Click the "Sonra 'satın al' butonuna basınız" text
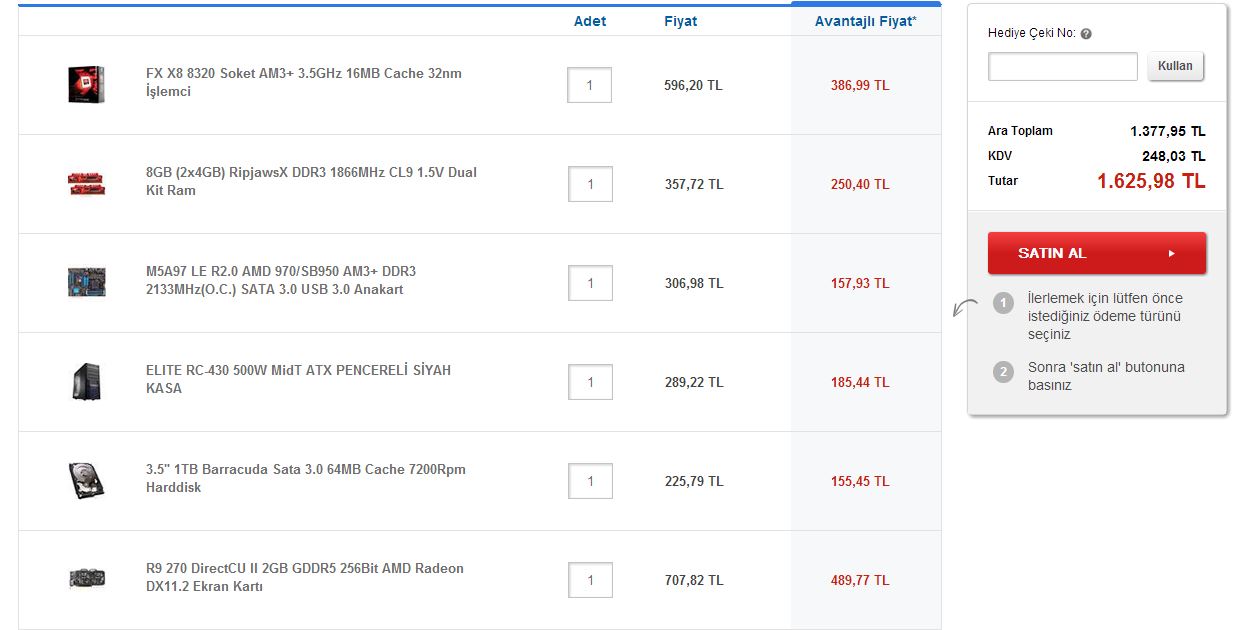This screenshot has height=630, width=1246. coord(1106,376)
